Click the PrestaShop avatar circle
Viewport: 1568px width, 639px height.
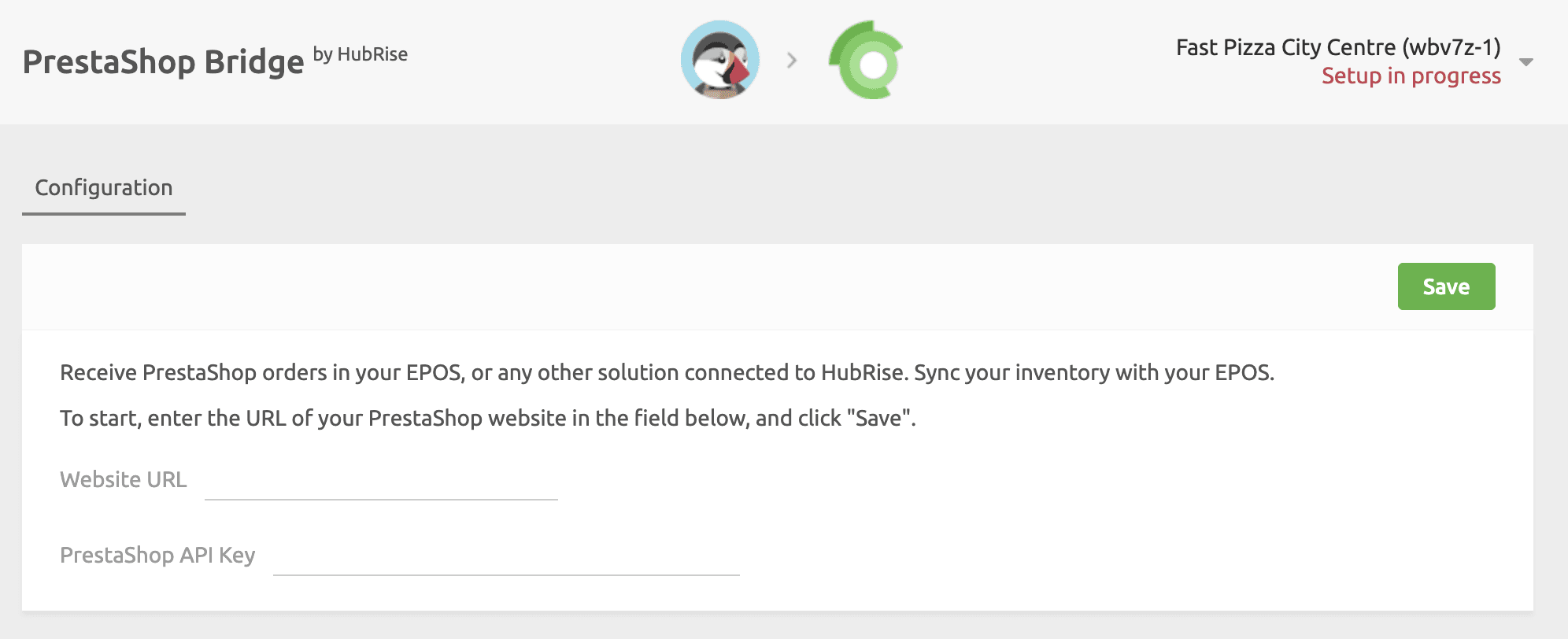click(719, 60)
